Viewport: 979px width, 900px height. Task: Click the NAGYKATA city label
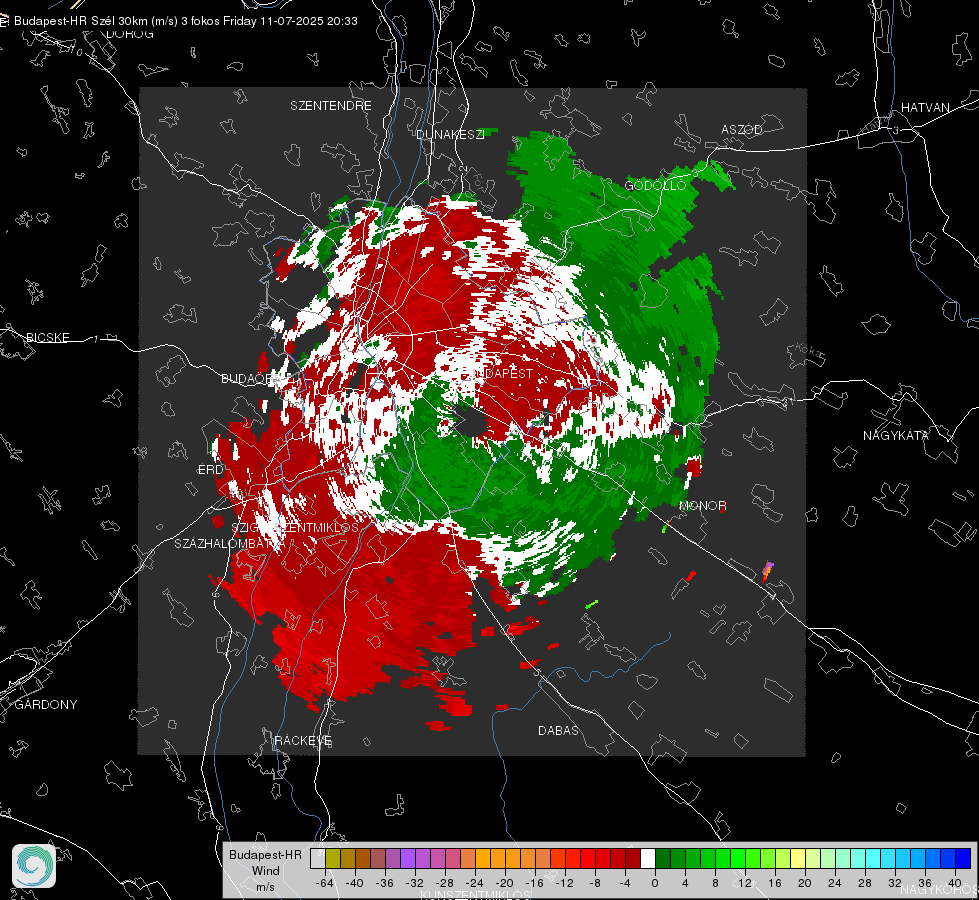pyautogui.click(x=896, y=436)
